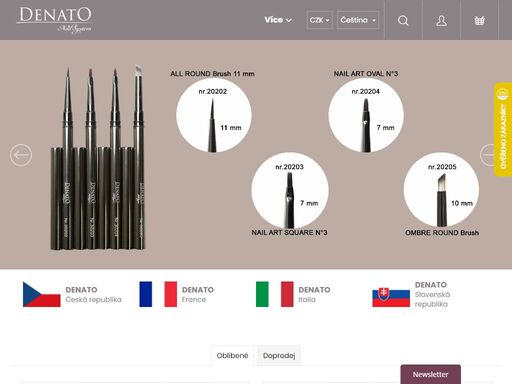The width and height of the screenshot is (512, 384).
Task: Click the ALL ROUND Brush 11 mm text
Action: (212, 74)
